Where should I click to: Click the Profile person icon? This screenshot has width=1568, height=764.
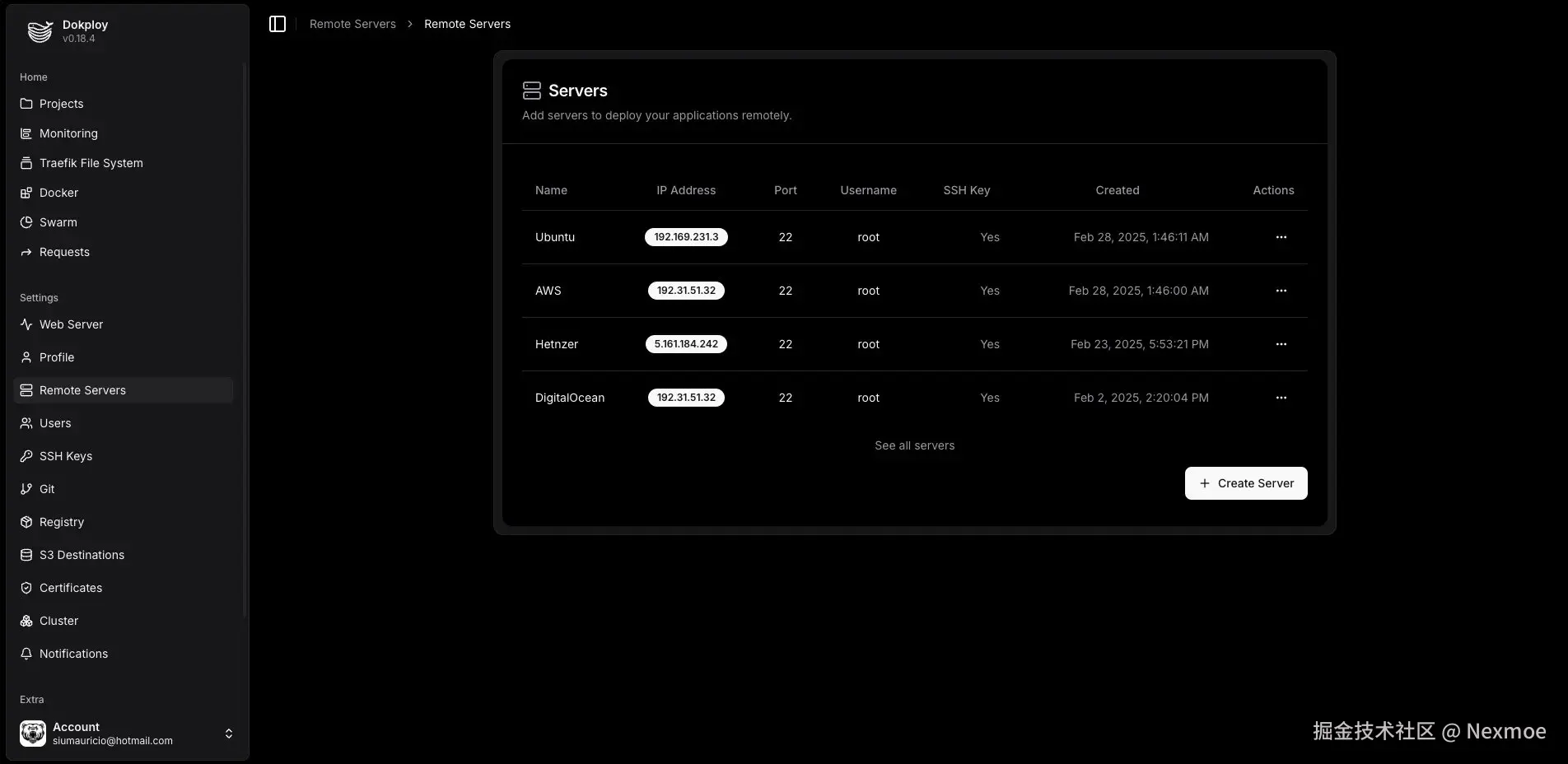(x=26, y=357)
